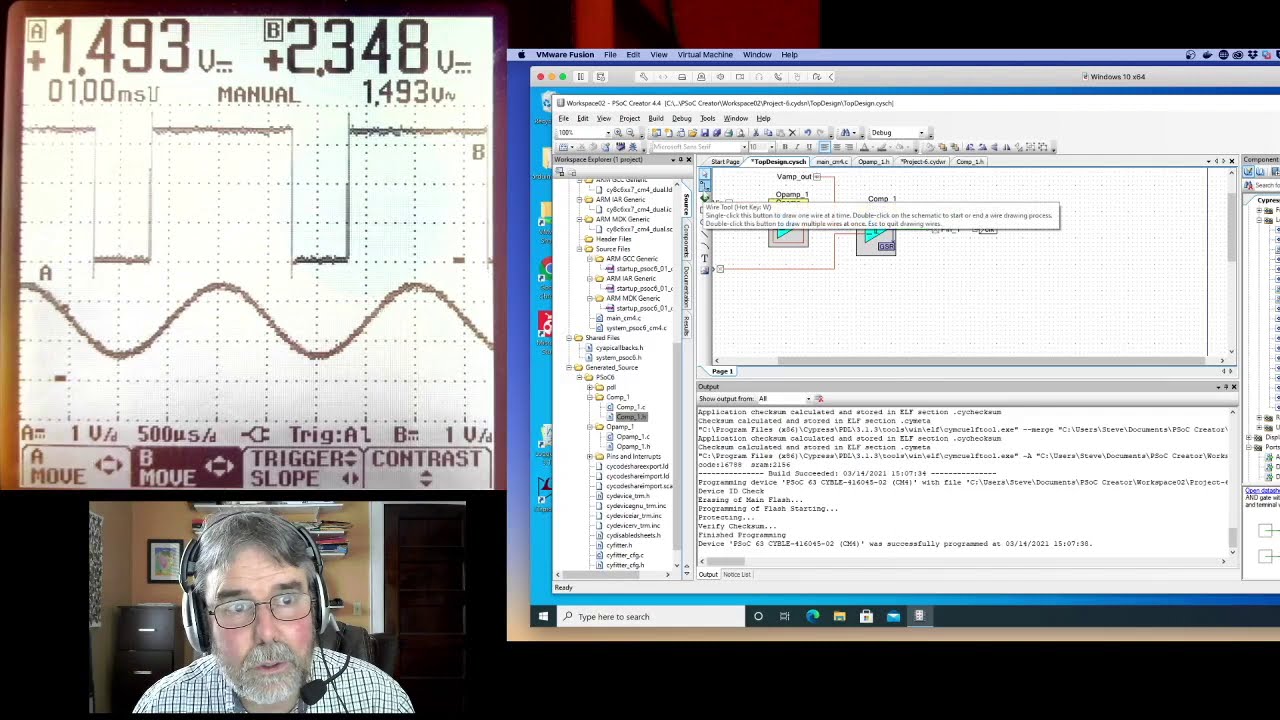1280x720 pixels.
Task: Click PSoC Creator icon on taskbar
Action: click(919, 616)
